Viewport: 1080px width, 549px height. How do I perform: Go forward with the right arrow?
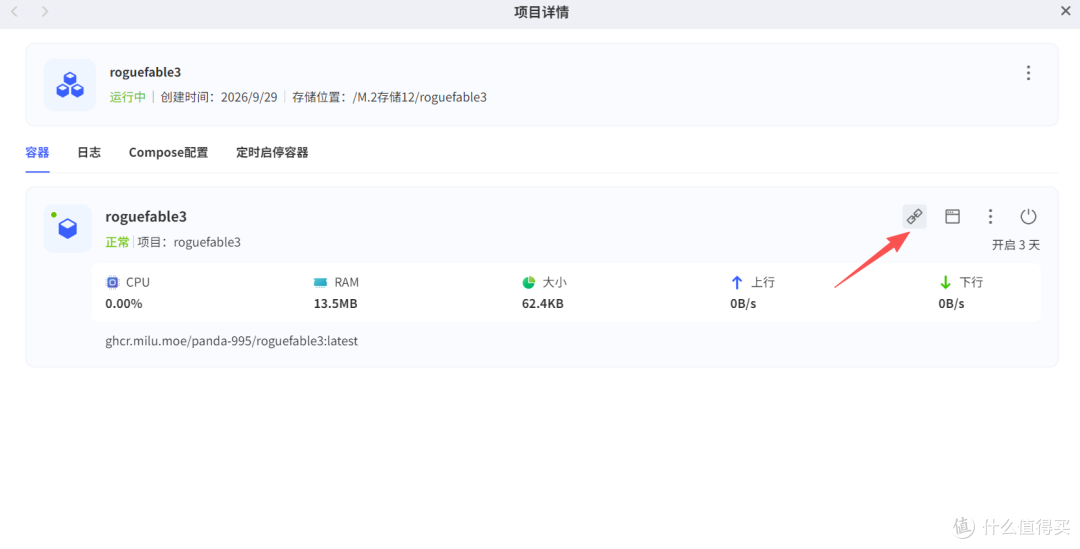[x=45, y=12]
